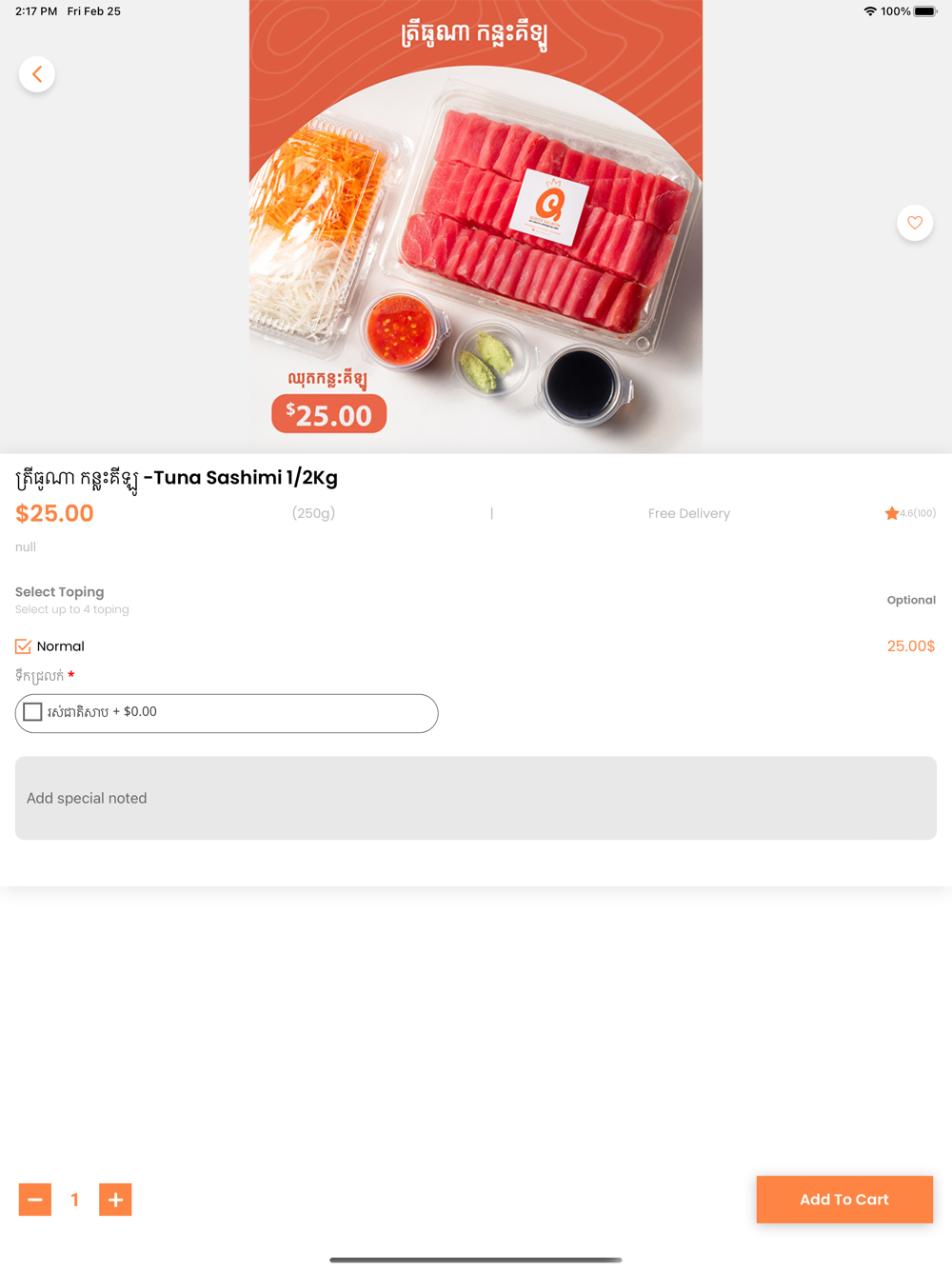Image resolution: width=952 pixels, height=1270 pixels.
Task: Tap the Wi-Fi icon in status bar
Action: coord(870,11)
